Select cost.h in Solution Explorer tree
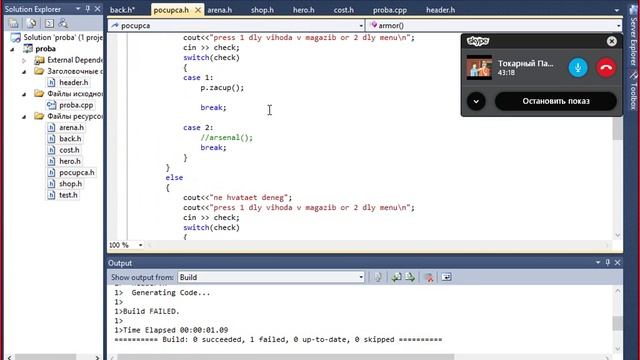 (x=64, y=150)
